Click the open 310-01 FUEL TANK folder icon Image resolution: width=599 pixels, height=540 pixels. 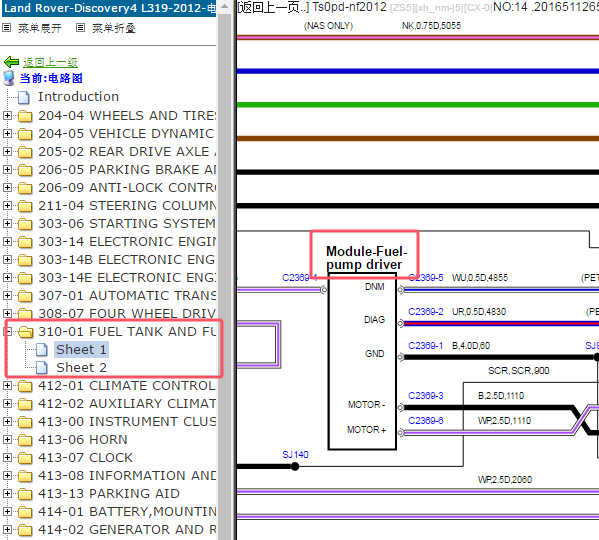point(26,331)
